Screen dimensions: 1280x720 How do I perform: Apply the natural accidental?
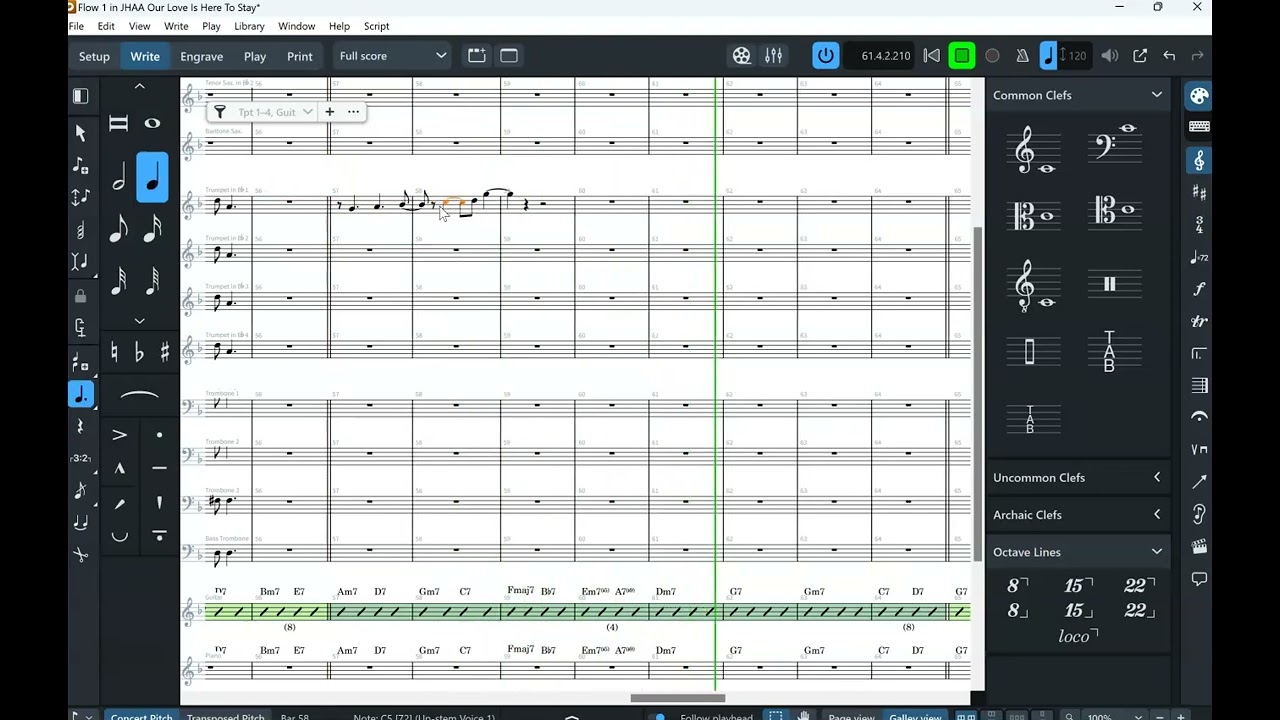tap(114, 352)
